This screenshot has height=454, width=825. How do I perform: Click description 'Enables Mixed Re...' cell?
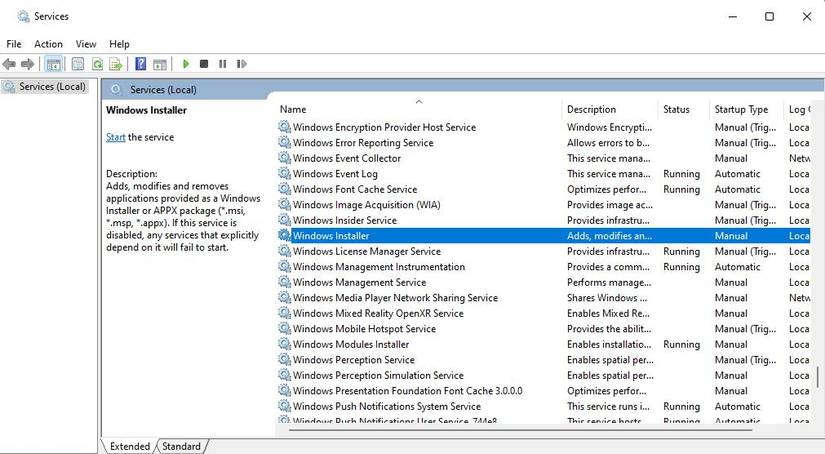click(608, 313)
